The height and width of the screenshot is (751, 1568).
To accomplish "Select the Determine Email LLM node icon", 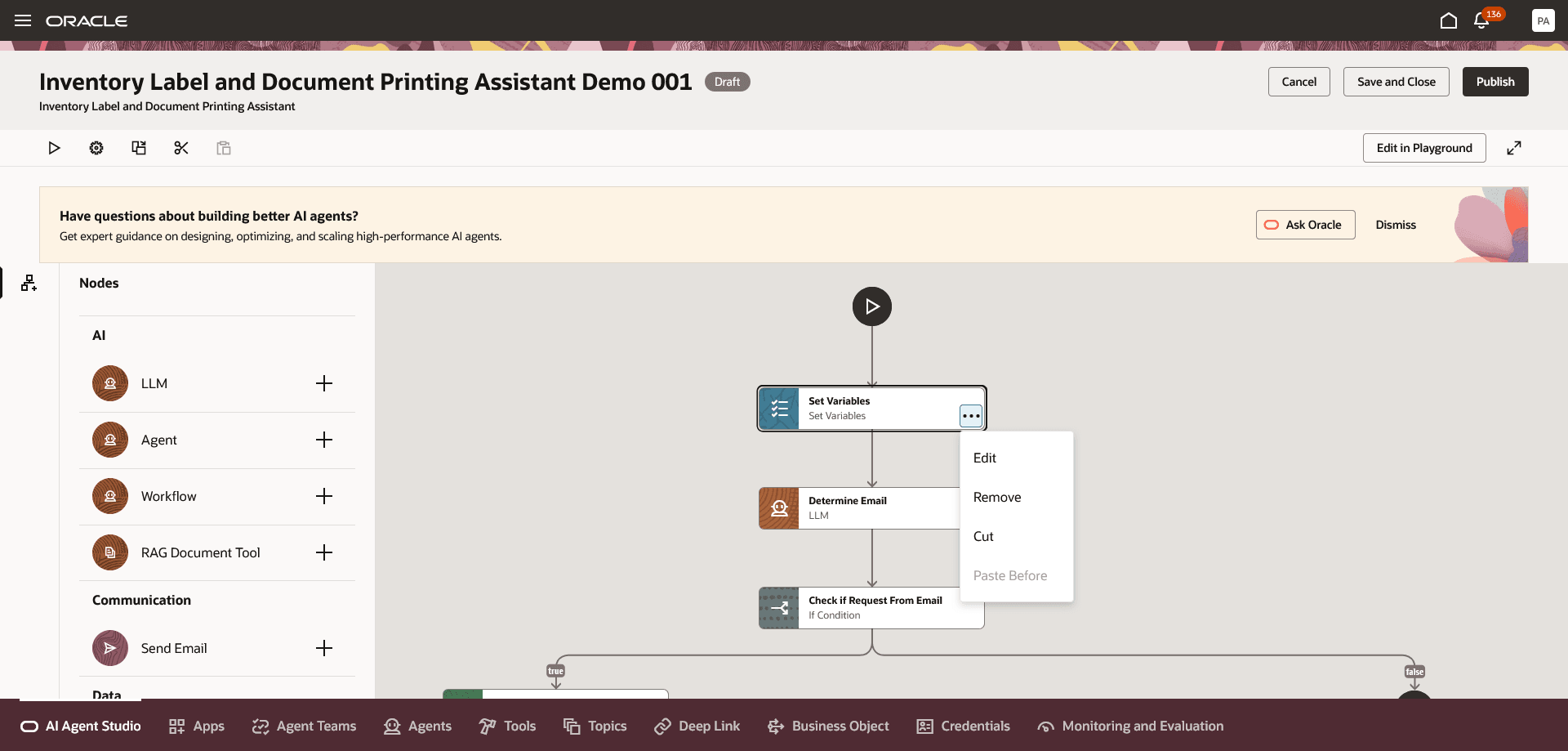I will [779, 508].
